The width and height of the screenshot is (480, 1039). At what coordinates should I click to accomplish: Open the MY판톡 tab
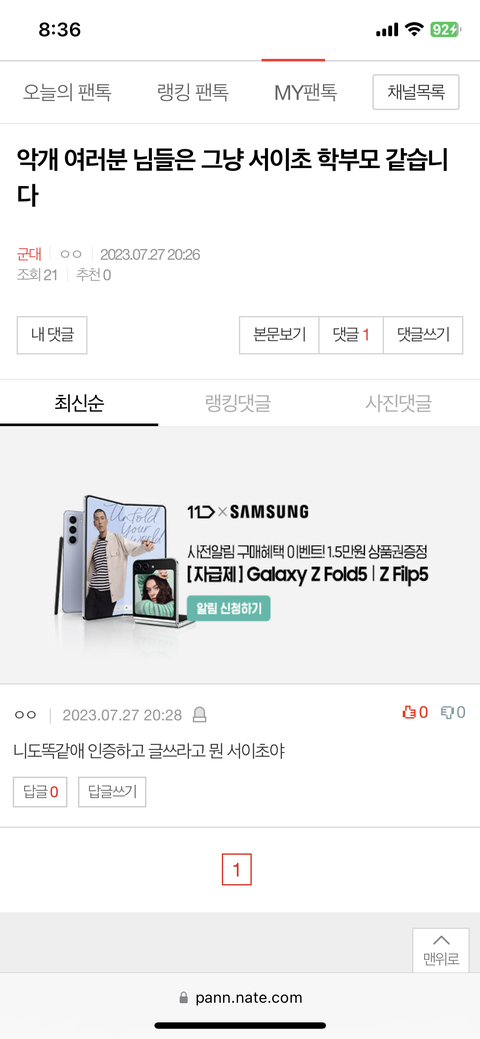coord(306,92)
